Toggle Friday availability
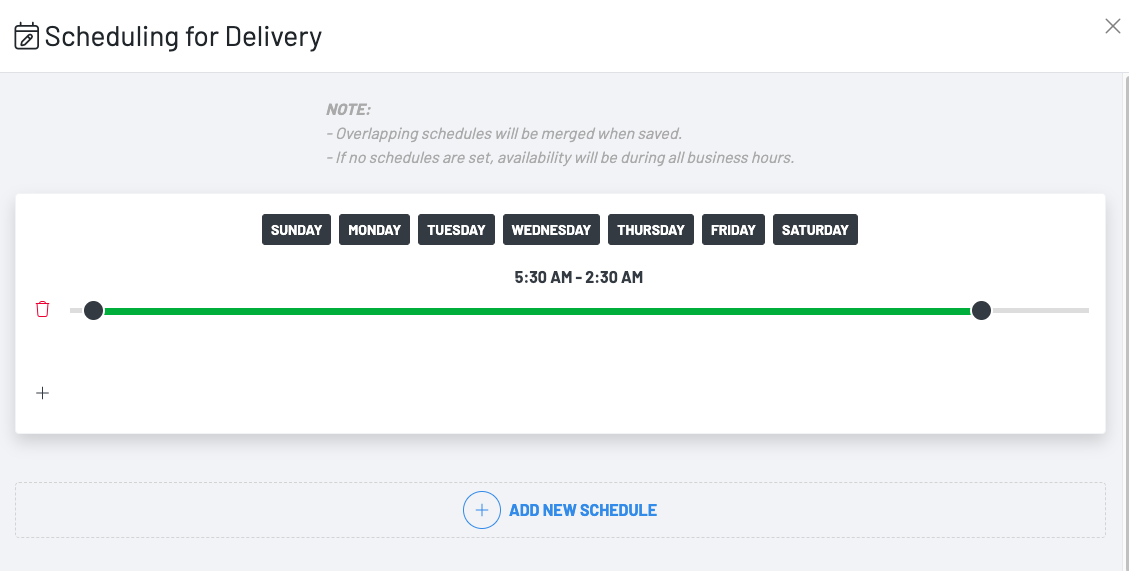1129x571 pixels. click(x=733, y=230)
